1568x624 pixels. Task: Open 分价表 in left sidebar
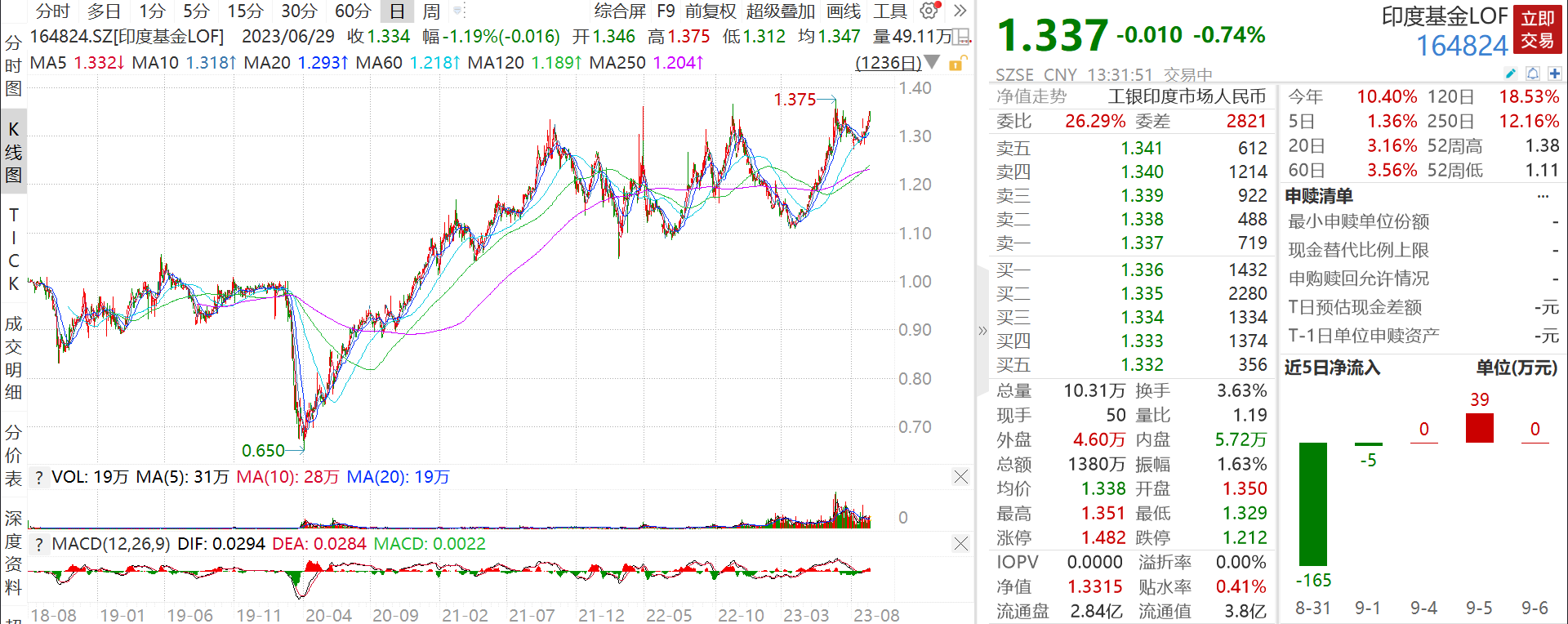click(x=13, y=455)
